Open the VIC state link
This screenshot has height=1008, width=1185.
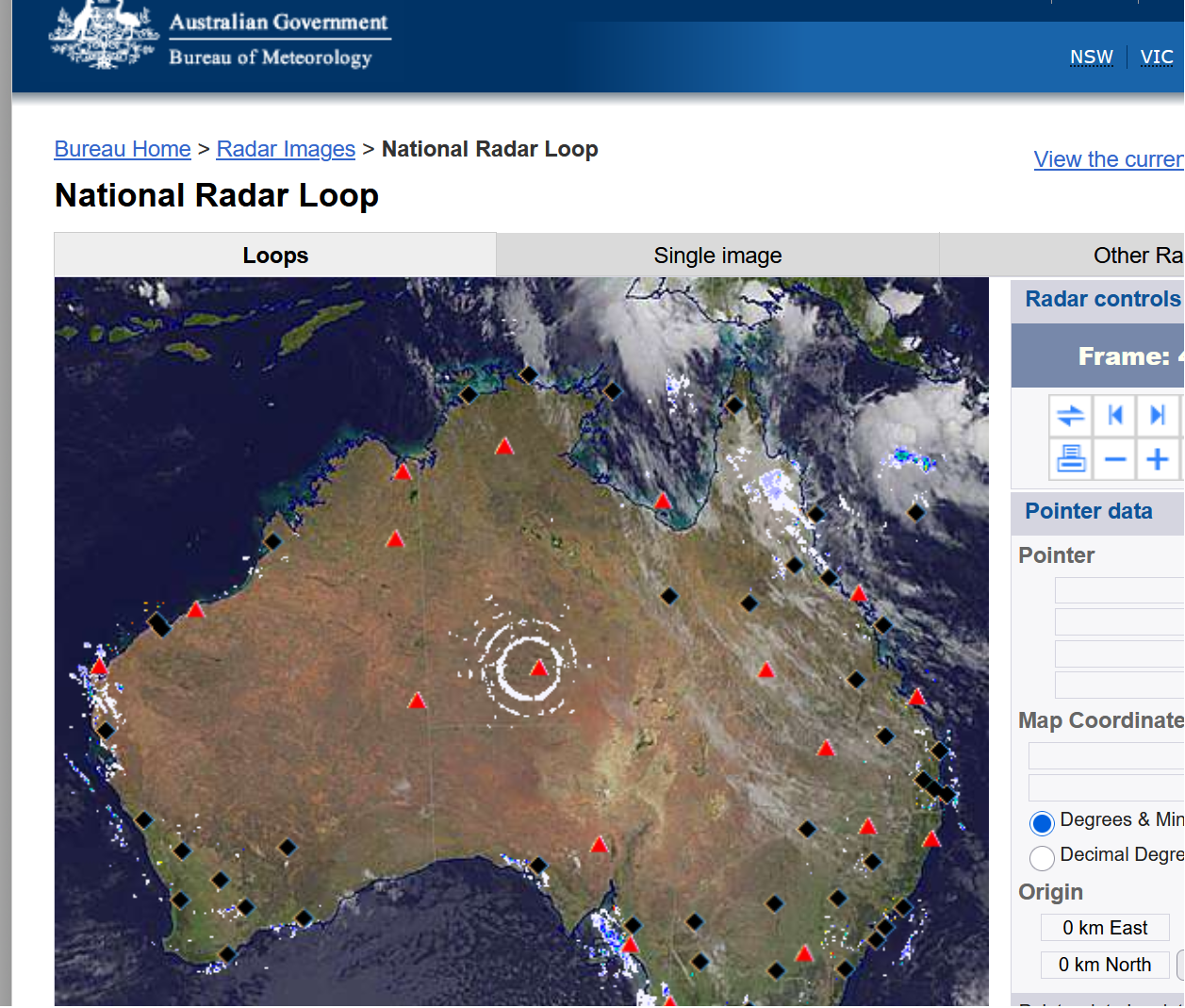click(1157, 58)
